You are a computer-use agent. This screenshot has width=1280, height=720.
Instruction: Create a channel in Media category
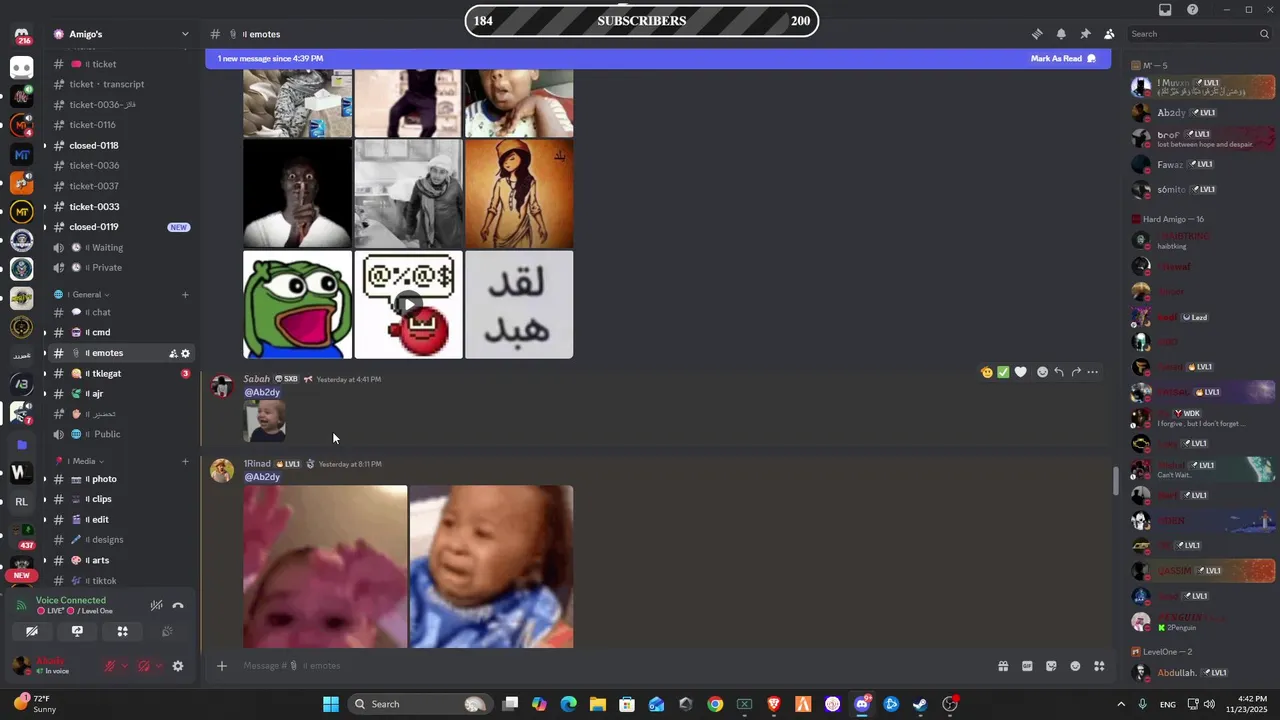pos(185,461)
